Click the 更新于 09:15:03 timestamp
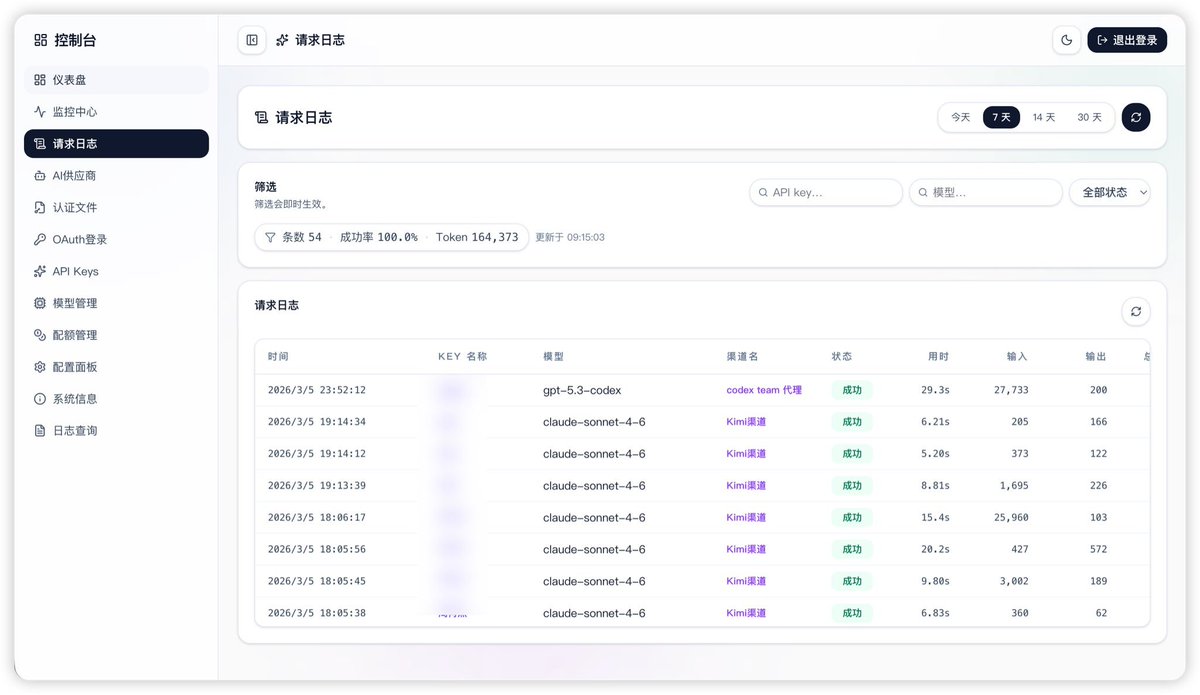Image resolution: width=1200 pixels, height=695 pixels. [x=570, y=238]
